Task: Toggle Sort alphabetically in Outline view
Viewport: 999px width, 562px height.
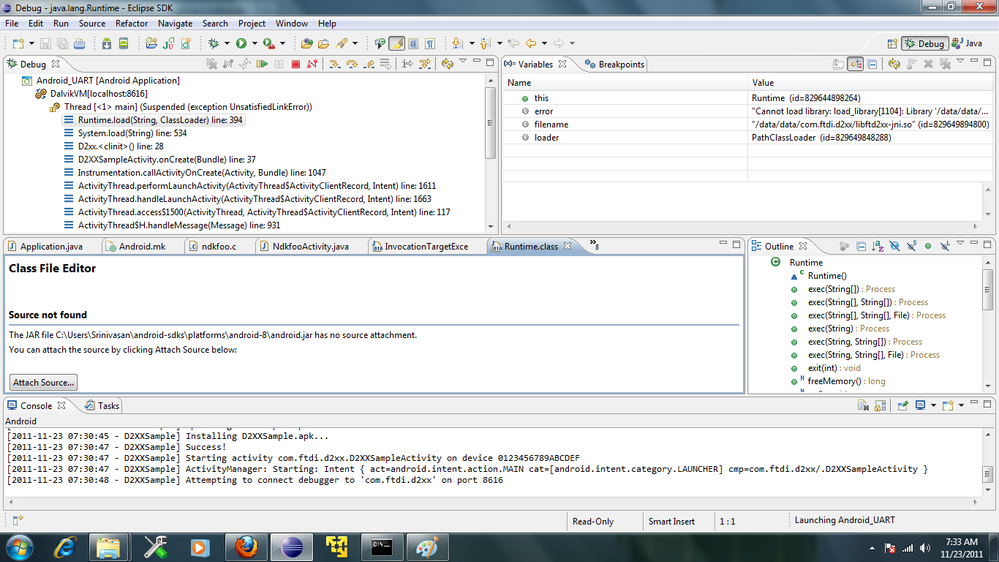Action: pyautogui.click(x=878, y=246)
